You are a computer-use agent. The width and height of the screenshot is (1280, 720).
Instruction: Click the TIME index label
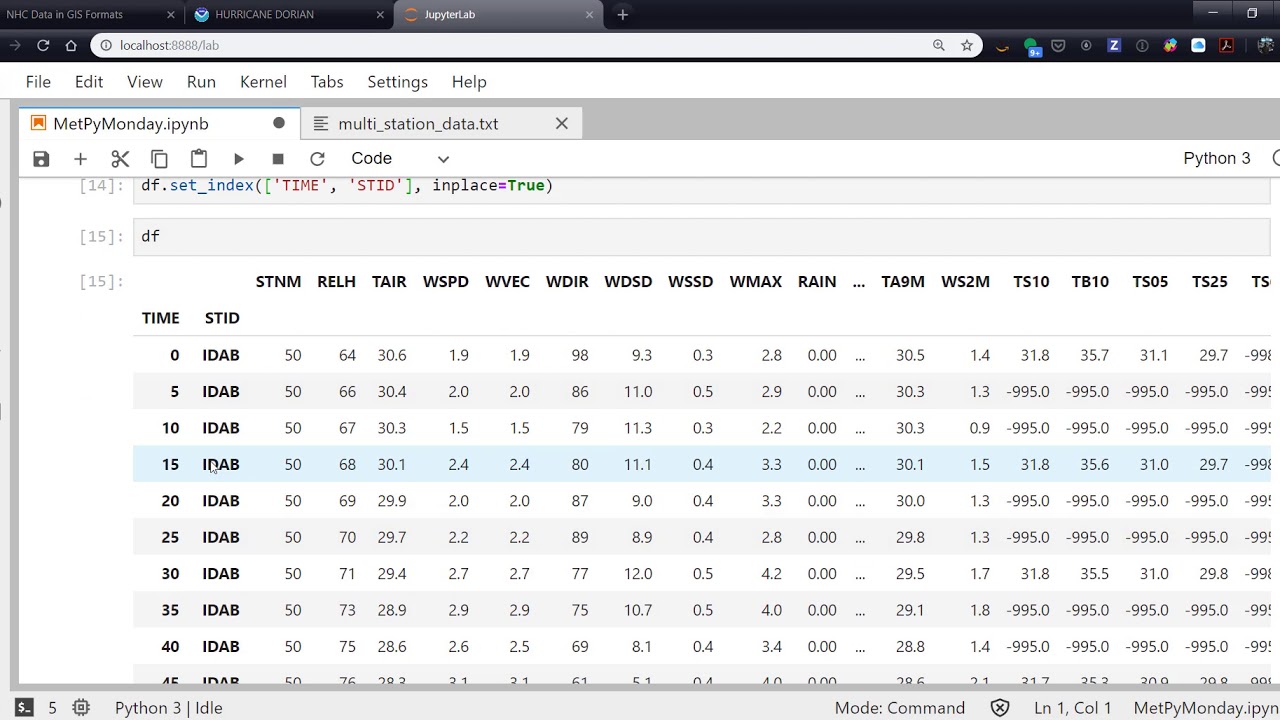point(160,318)
